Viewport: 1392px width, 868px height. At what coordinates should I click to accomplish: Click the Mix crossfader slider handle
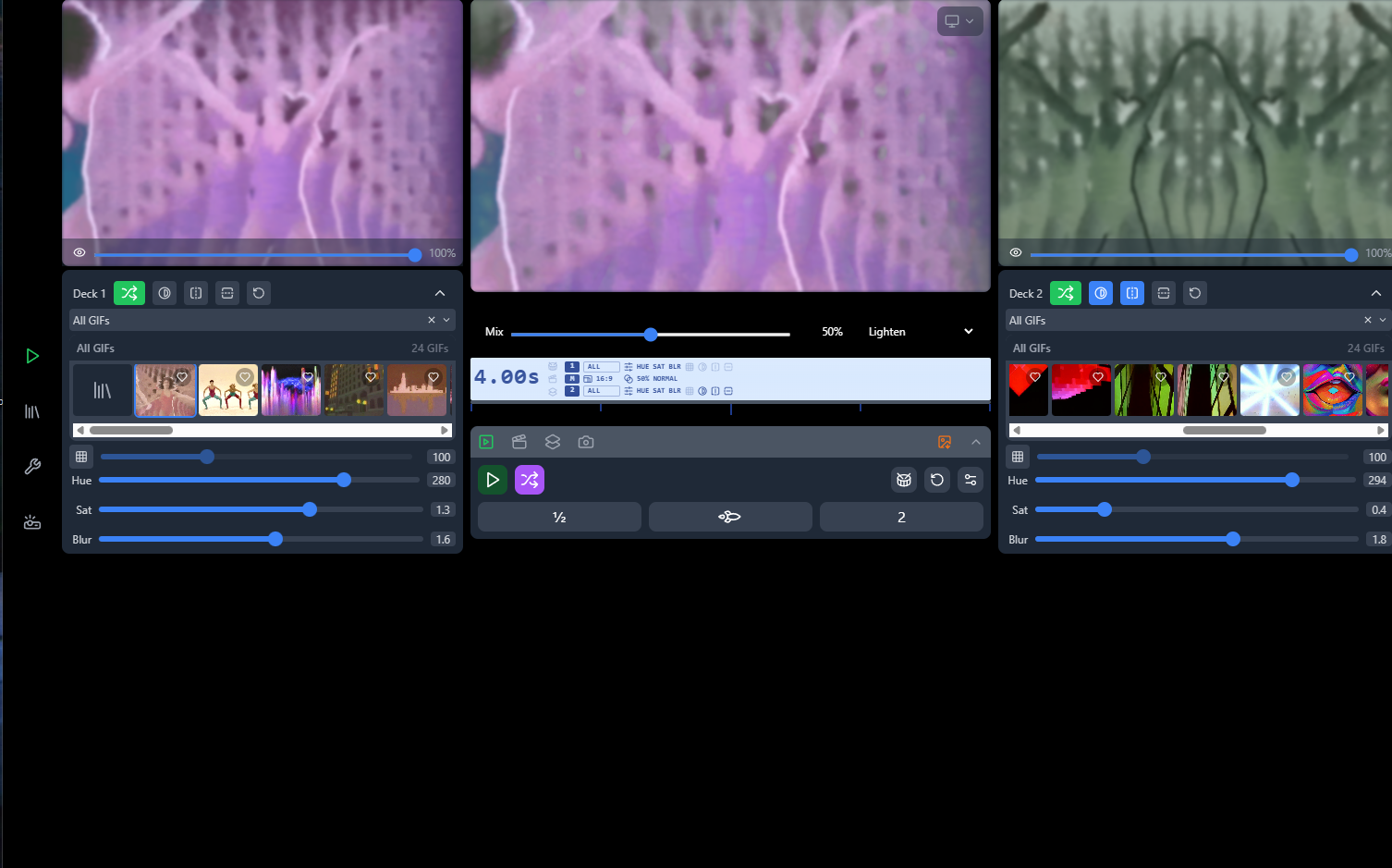point(651,334)
